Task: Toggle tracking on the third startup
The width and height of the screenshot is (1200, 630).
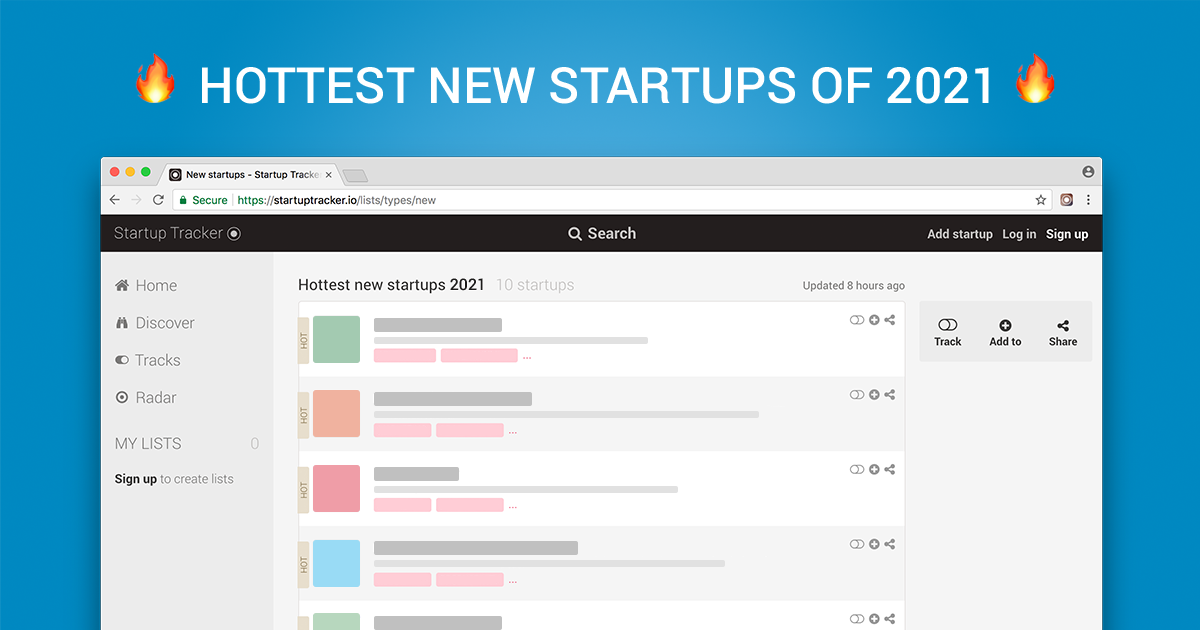Action: click(857, 468)
